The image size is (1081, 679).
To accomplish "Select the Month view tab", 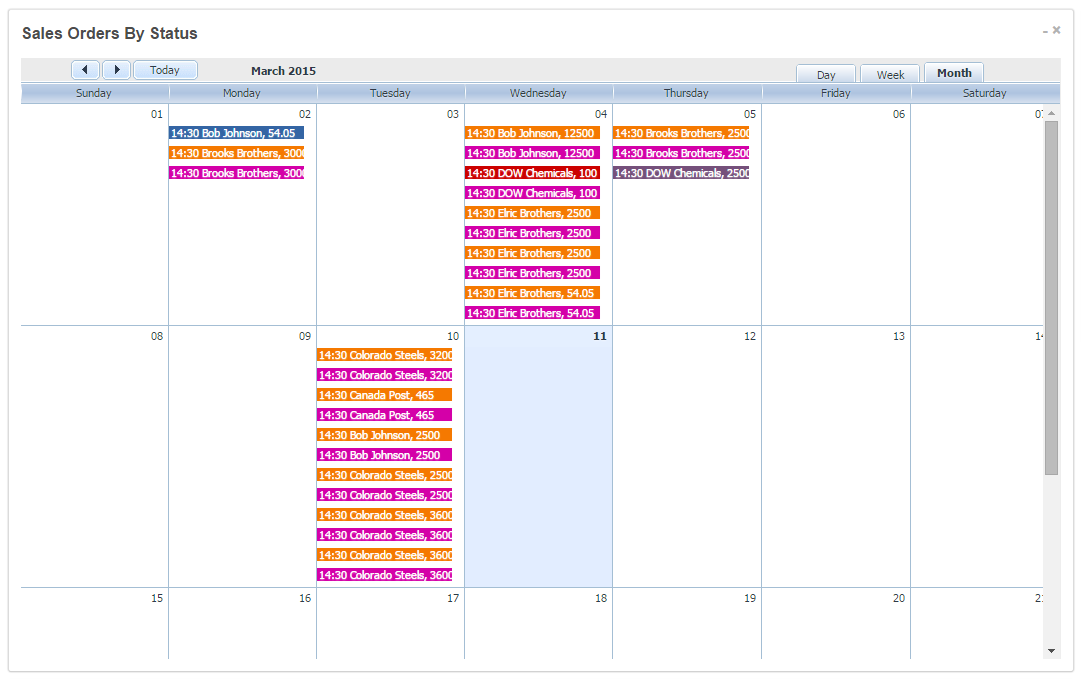I will coord(954,73).
